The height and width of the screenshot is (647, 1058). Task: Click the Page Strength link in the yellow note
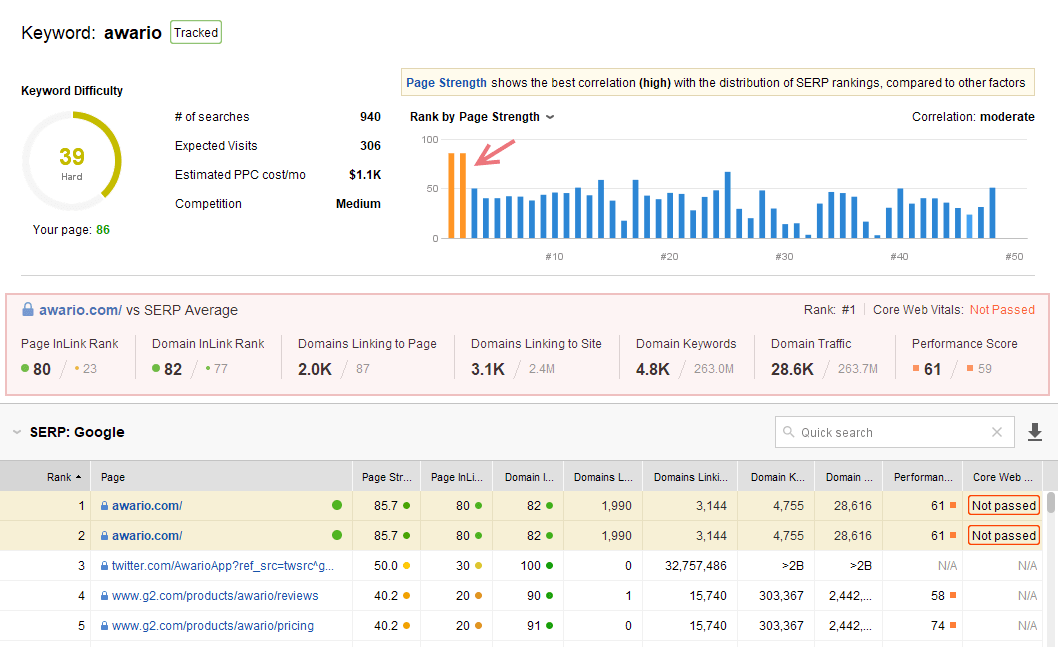446,82
